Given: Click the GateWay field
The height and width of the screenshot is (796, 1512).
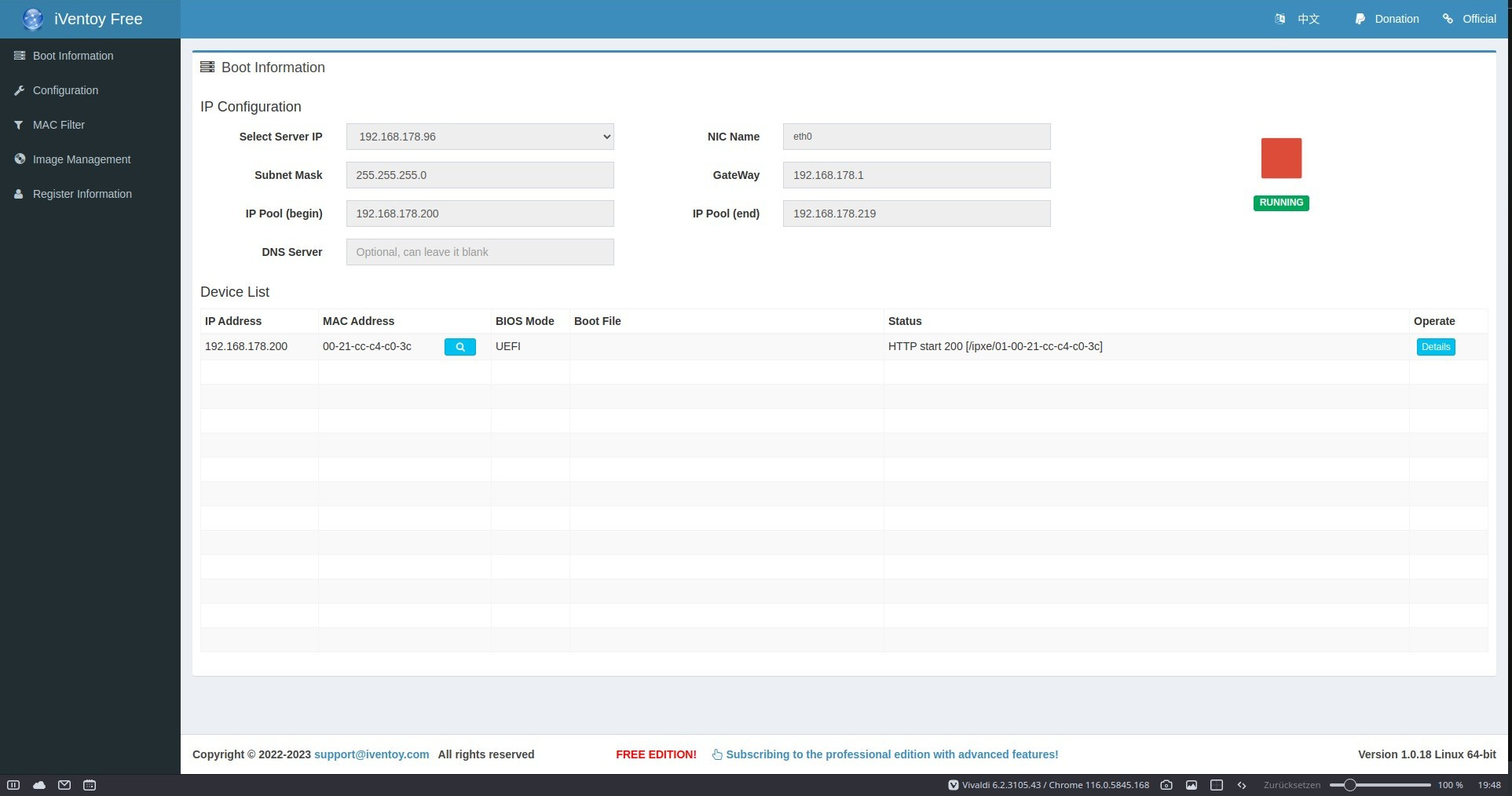Looking at the screenshot, I should [x=917, y=175].
